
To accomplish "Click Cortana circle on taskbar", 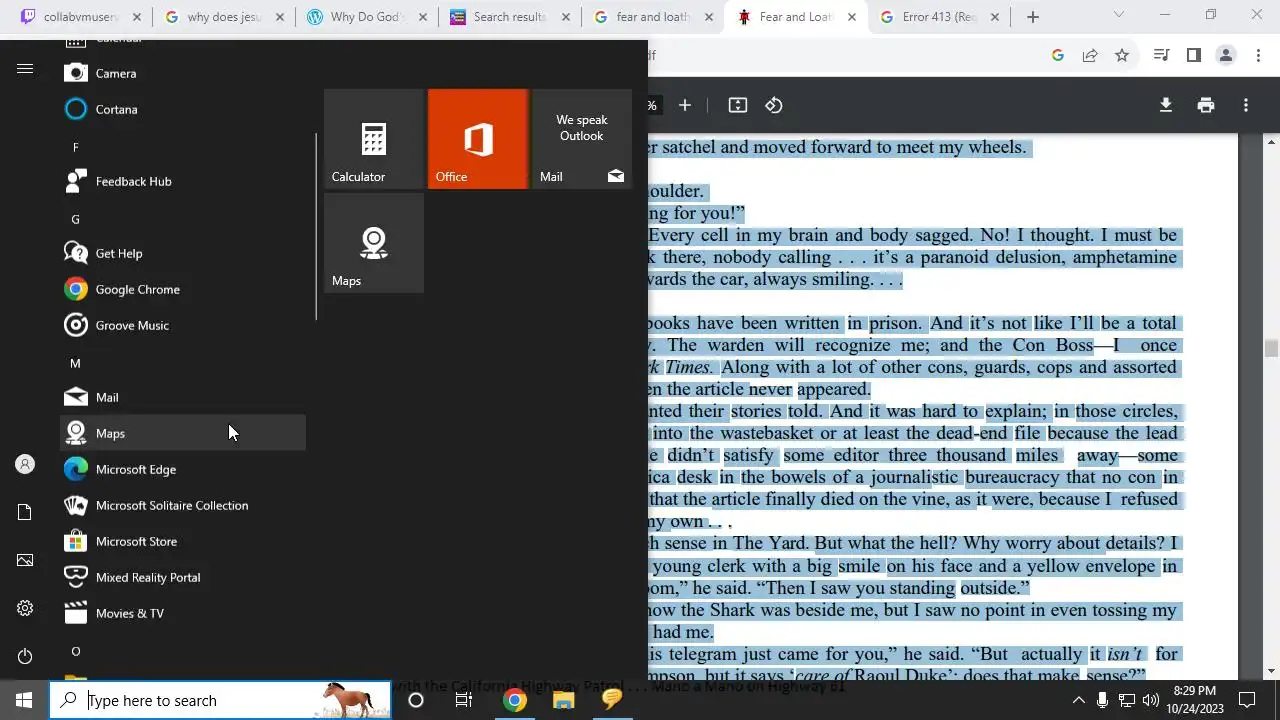I will (416, 700).
